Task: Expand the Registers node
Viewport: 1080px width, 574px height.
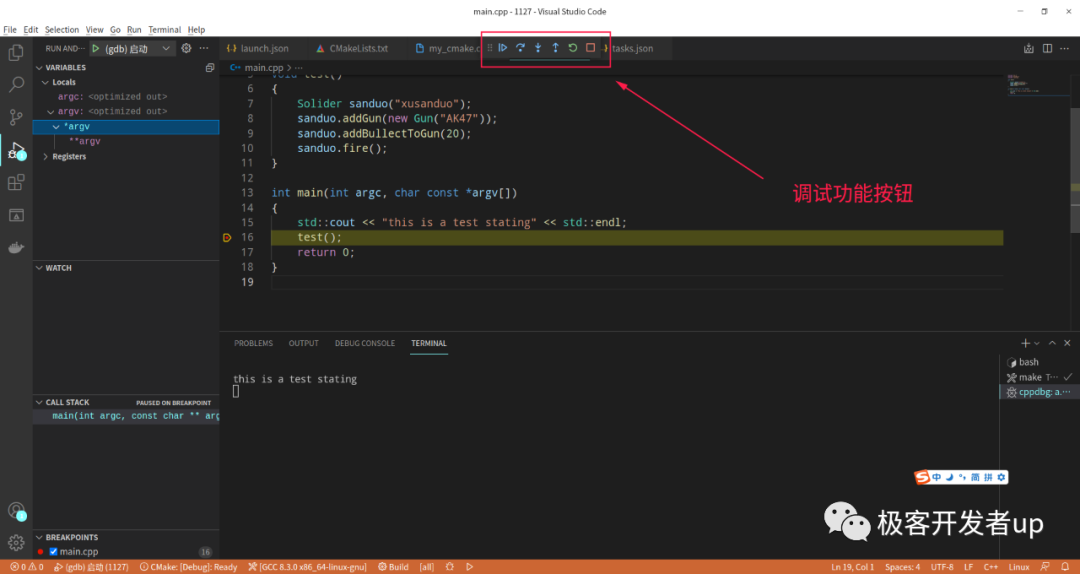Action: pyautogui.click(x=45, y=156)
